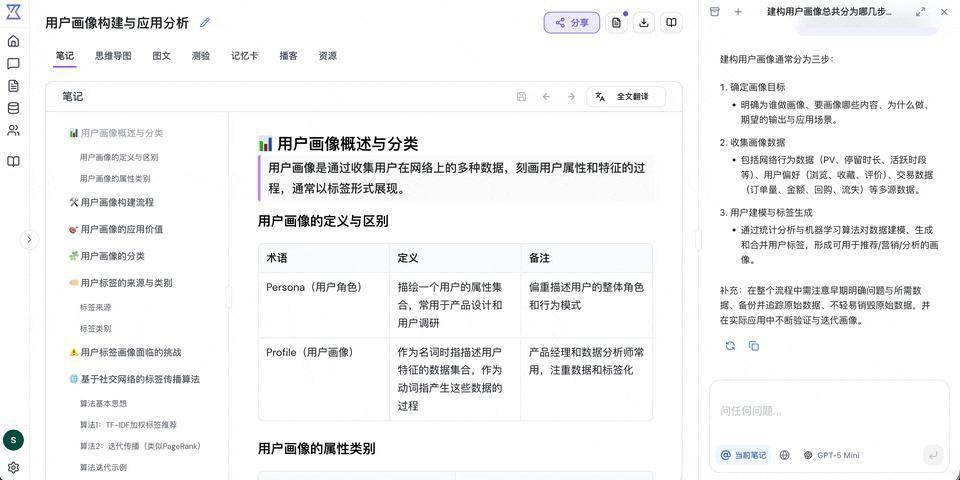Viewport: 960px width, 480px height.
Task: Click the document icon beside Share
Action: (x=617, y=23)
